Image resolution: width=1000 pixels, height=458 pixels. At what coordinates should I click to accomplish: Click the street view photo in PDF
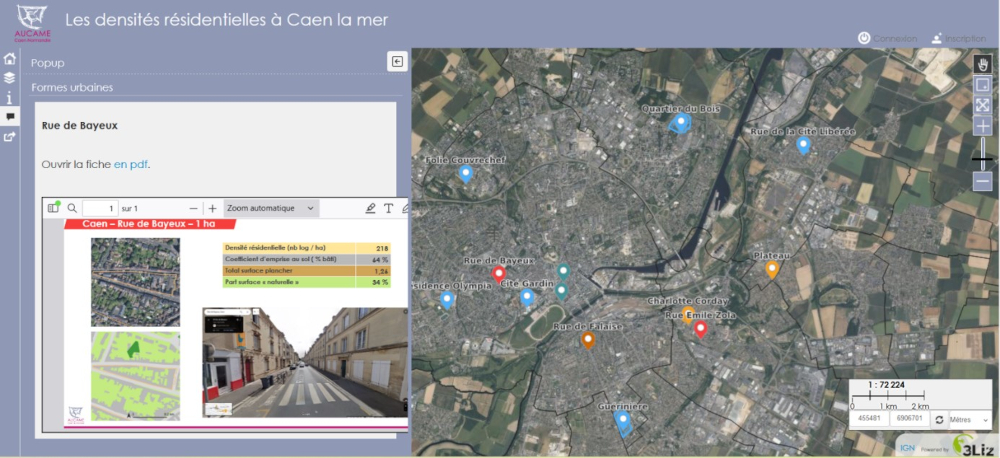305,362
